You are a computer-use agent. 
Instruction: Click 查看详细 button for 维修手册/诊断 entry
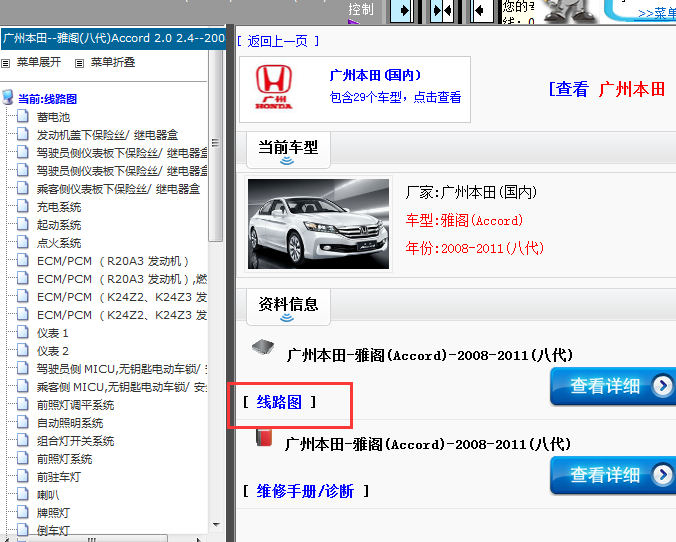[x=613, y=475]
